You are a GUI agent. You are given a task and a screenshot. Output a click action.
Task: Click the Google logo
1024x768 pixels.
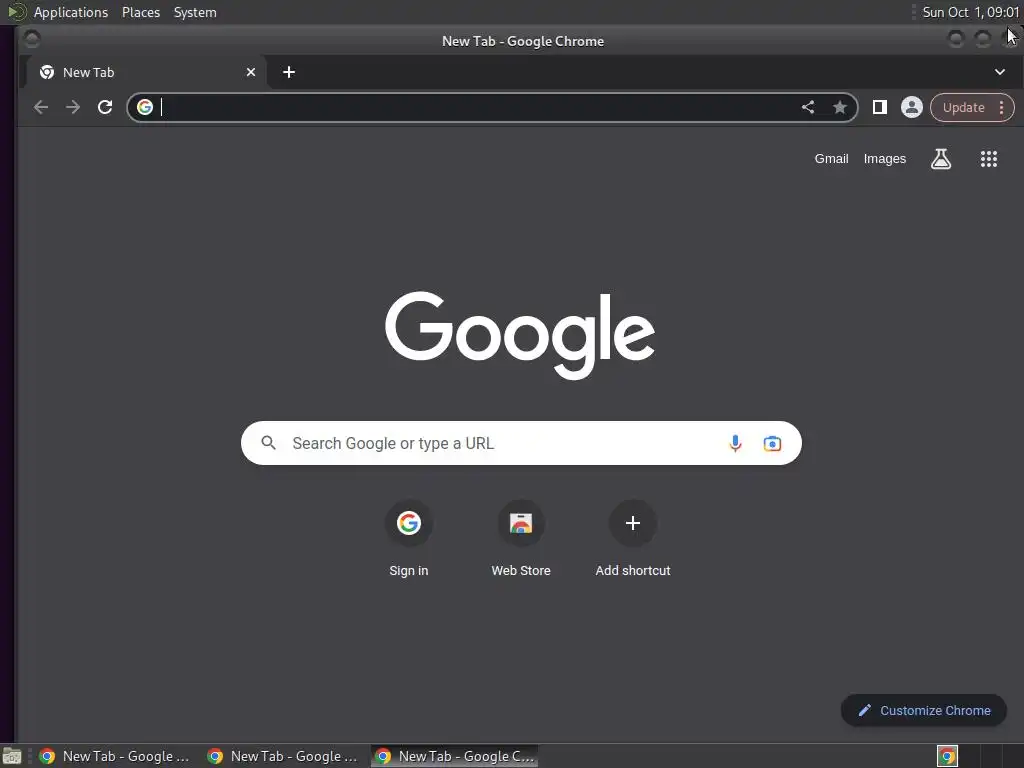click(520, 334)
